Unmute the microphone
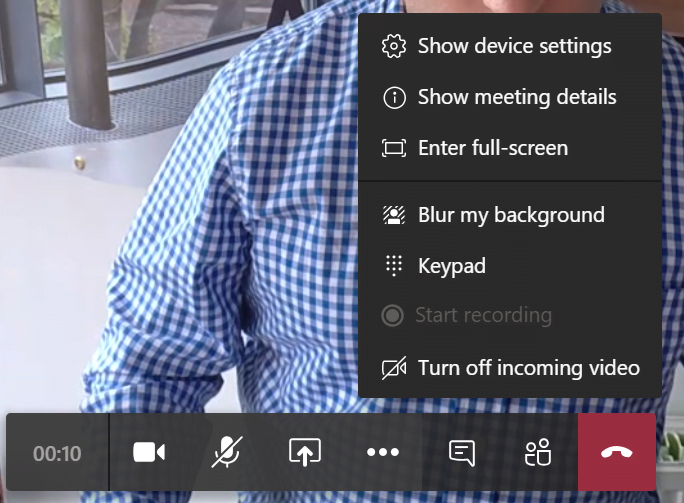 [227, 452]
